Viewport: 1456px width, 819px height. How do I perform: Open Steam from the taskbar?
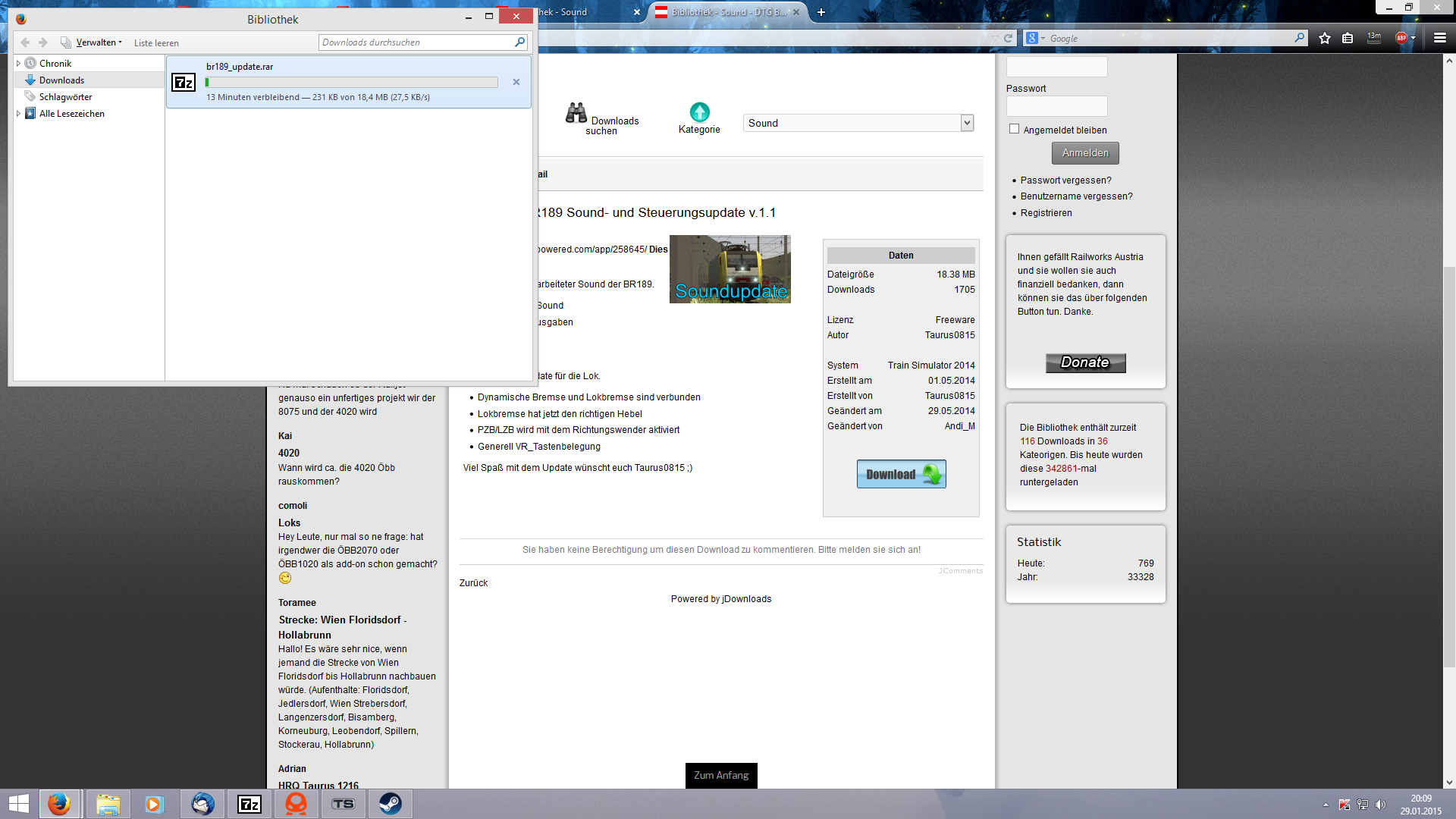pyautogui.click(x=391, y=804)
